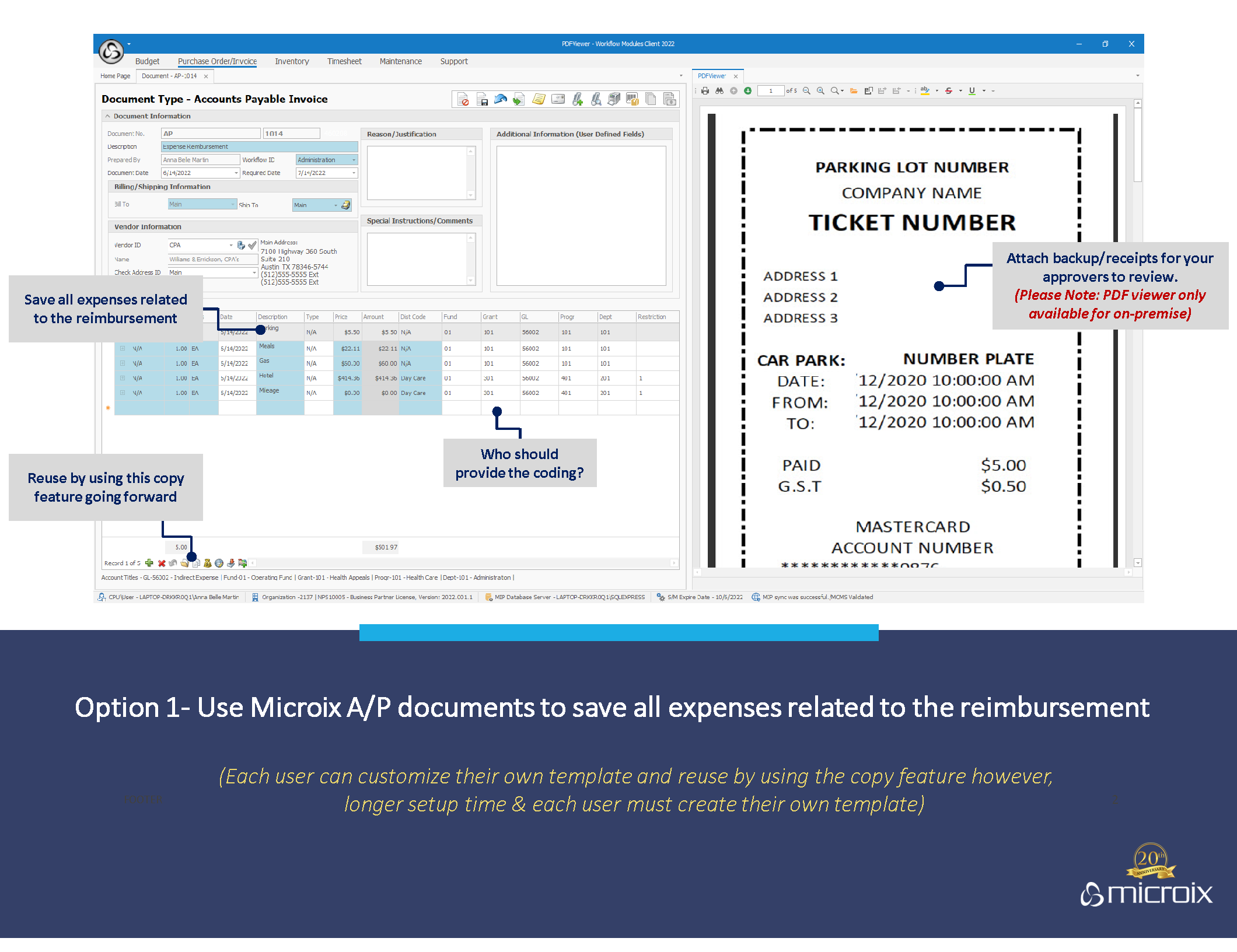Click the save document floppy icon
Viewport: 1237px width, 952px height.
(482, 100)
